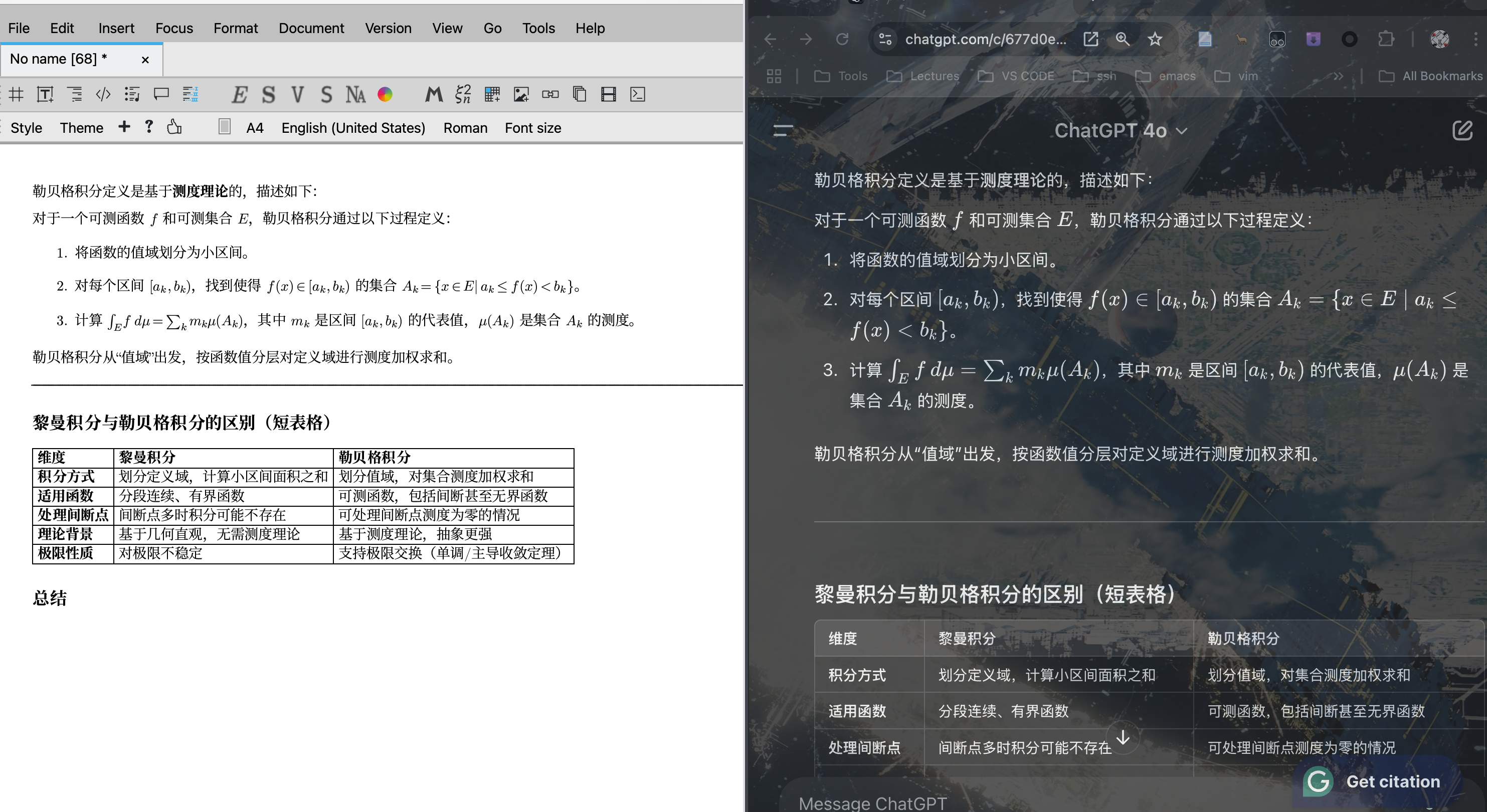Open the Font size dropdown
The height and width of the screenshot is (812, 1487).
click(532, 128)
